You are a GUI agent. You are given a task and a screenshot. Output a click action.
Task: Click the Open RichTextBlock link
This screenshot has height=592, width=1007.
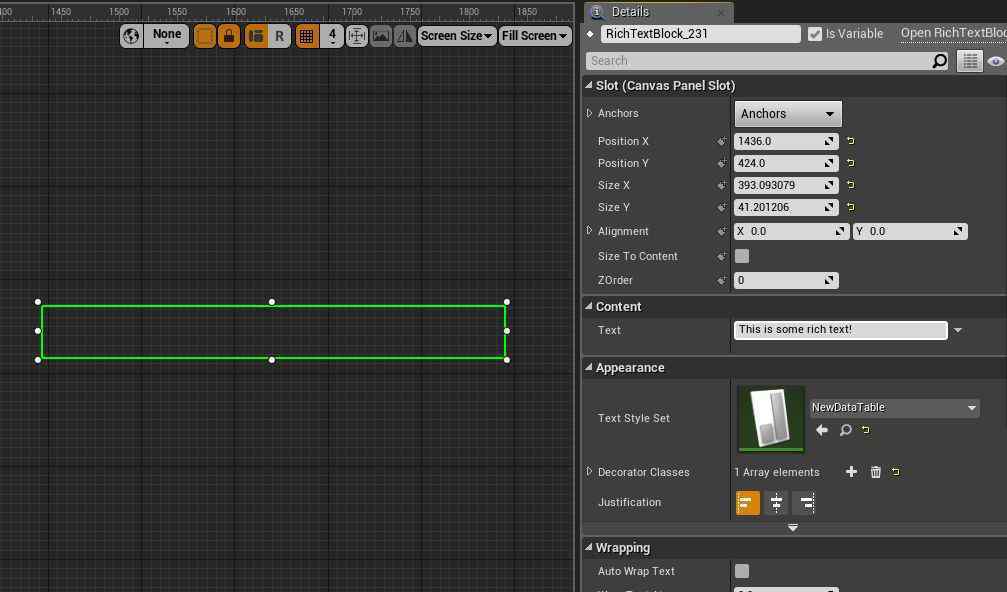pos(953,33)
